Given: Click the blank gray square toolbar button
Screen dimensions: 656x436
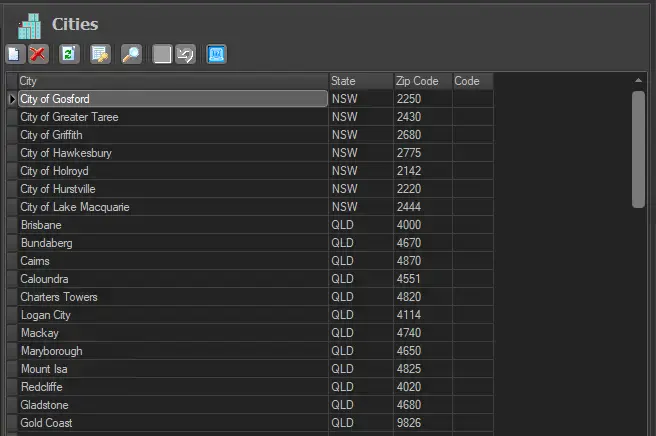Looking at the screenshot, I should [162, 54].
